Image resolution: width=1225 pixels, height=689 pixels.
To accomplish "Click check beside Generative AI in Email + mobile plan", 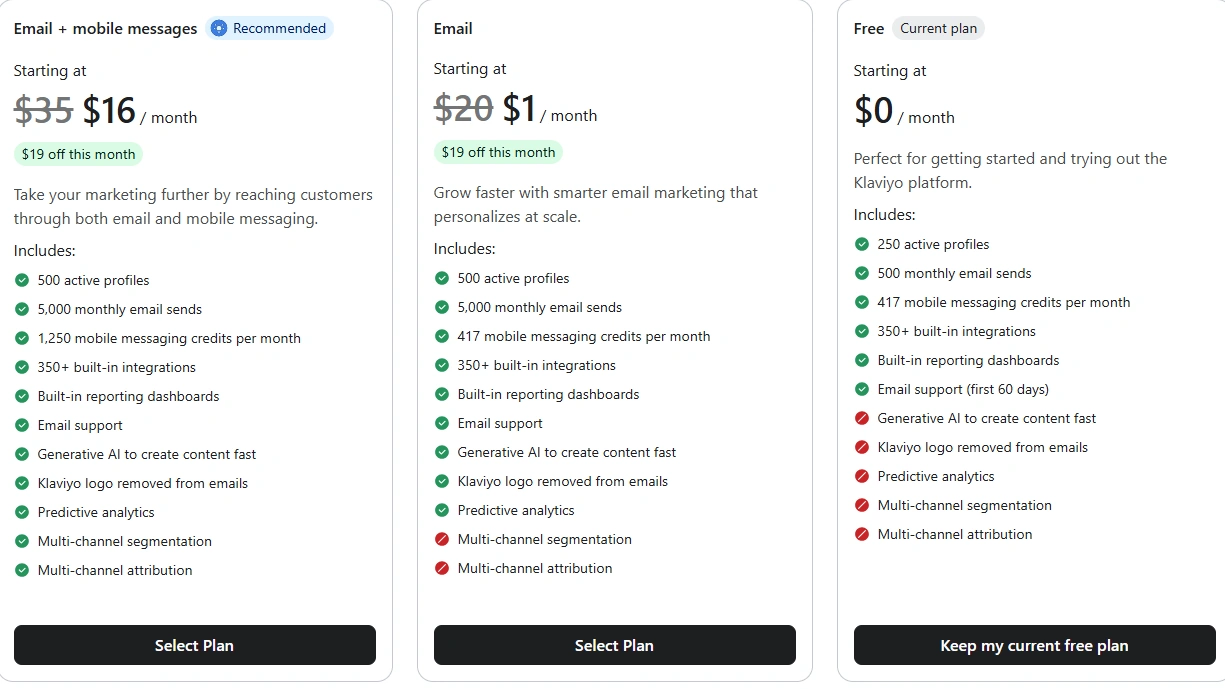I will [x=22, y=454].
